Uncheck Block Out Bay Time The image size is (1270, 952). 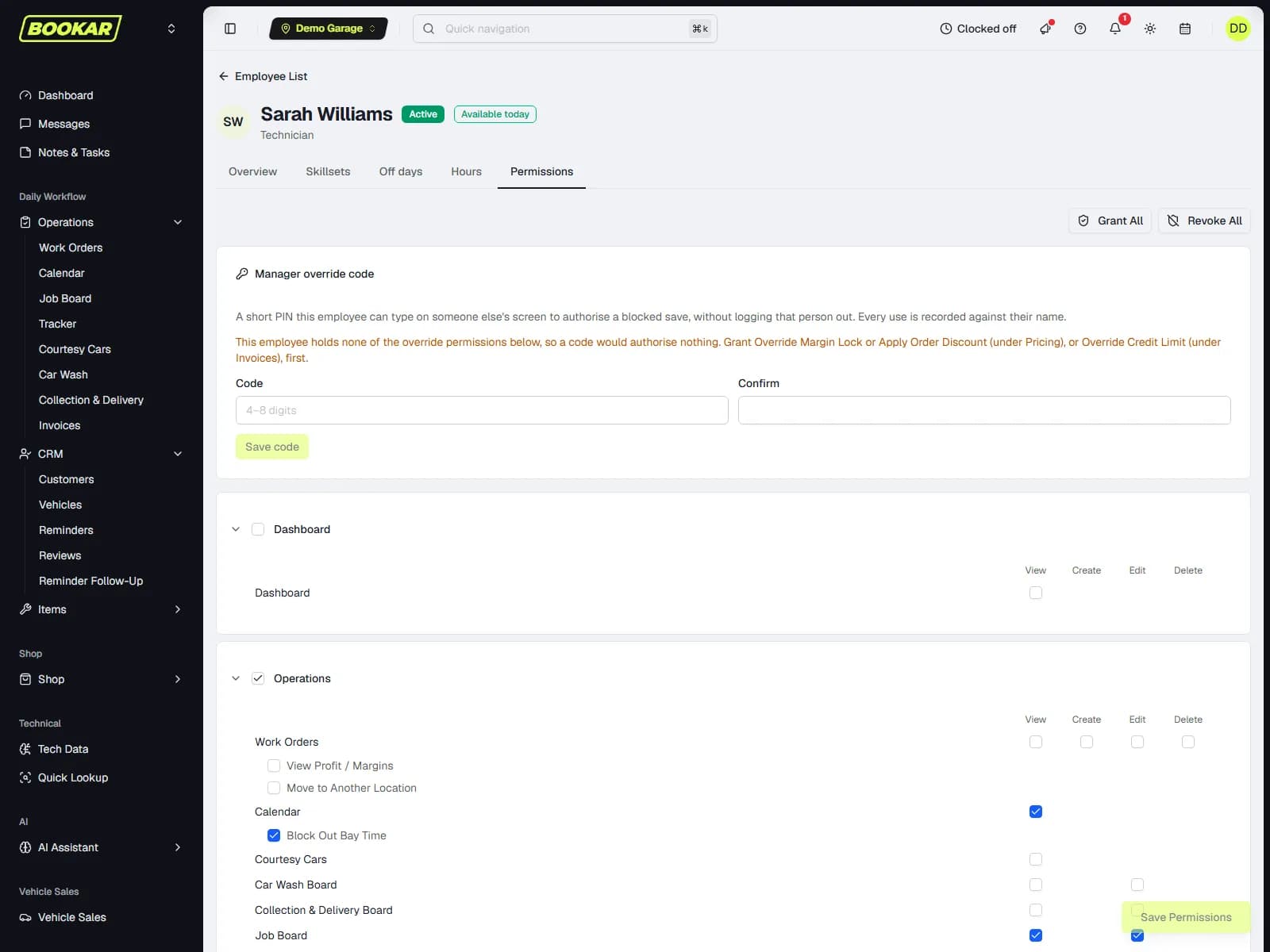(274, 835)
